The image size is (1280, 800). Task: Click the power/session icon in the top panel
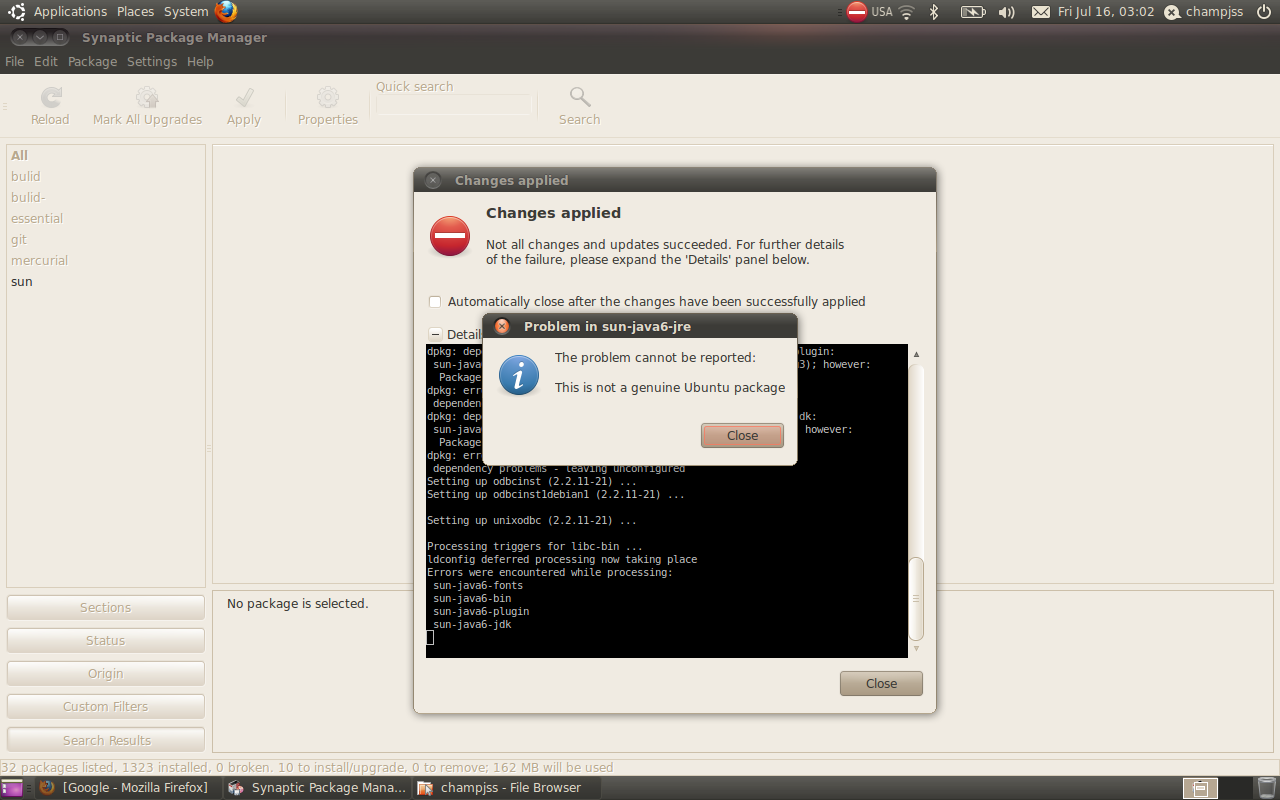1264,12
